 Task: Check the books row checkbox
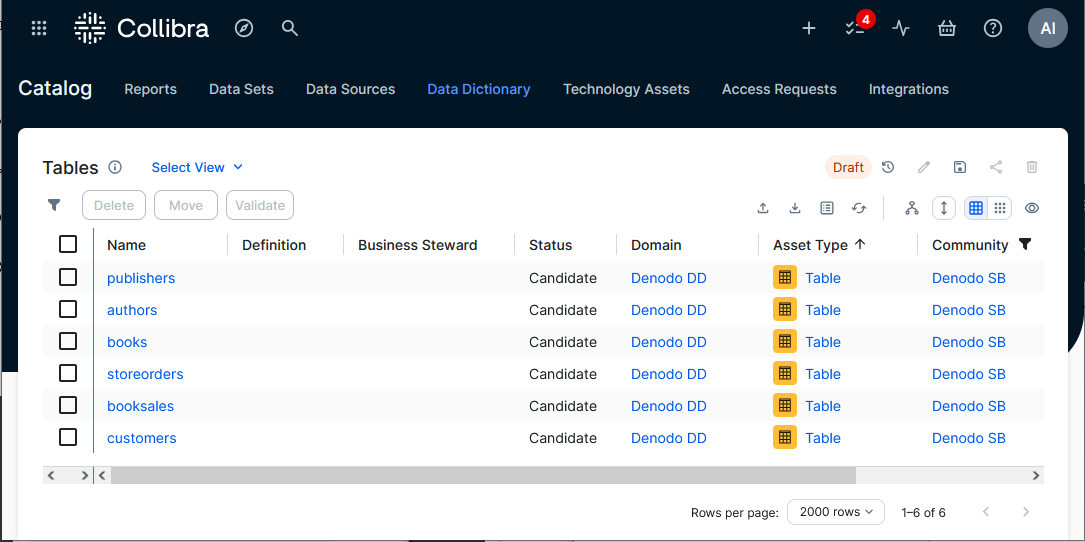coord(68,341)
